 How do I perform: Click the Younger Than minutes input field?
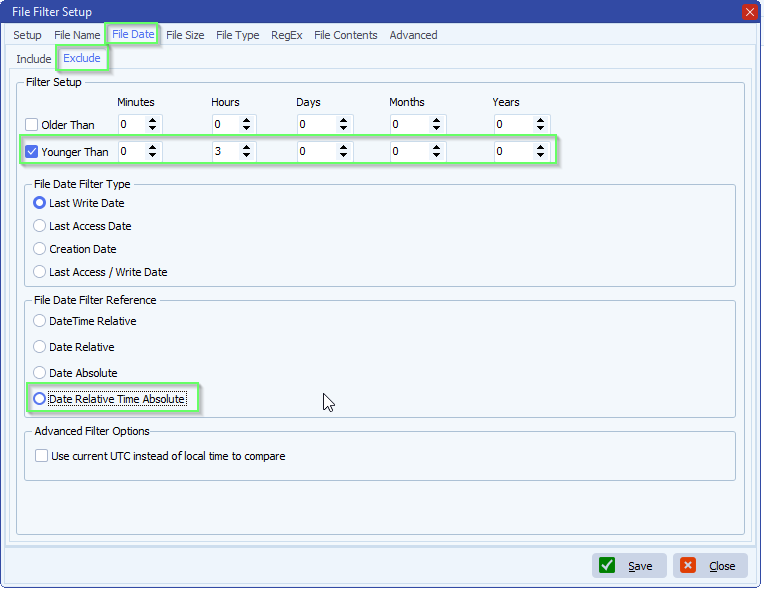(x=132, y=151)
